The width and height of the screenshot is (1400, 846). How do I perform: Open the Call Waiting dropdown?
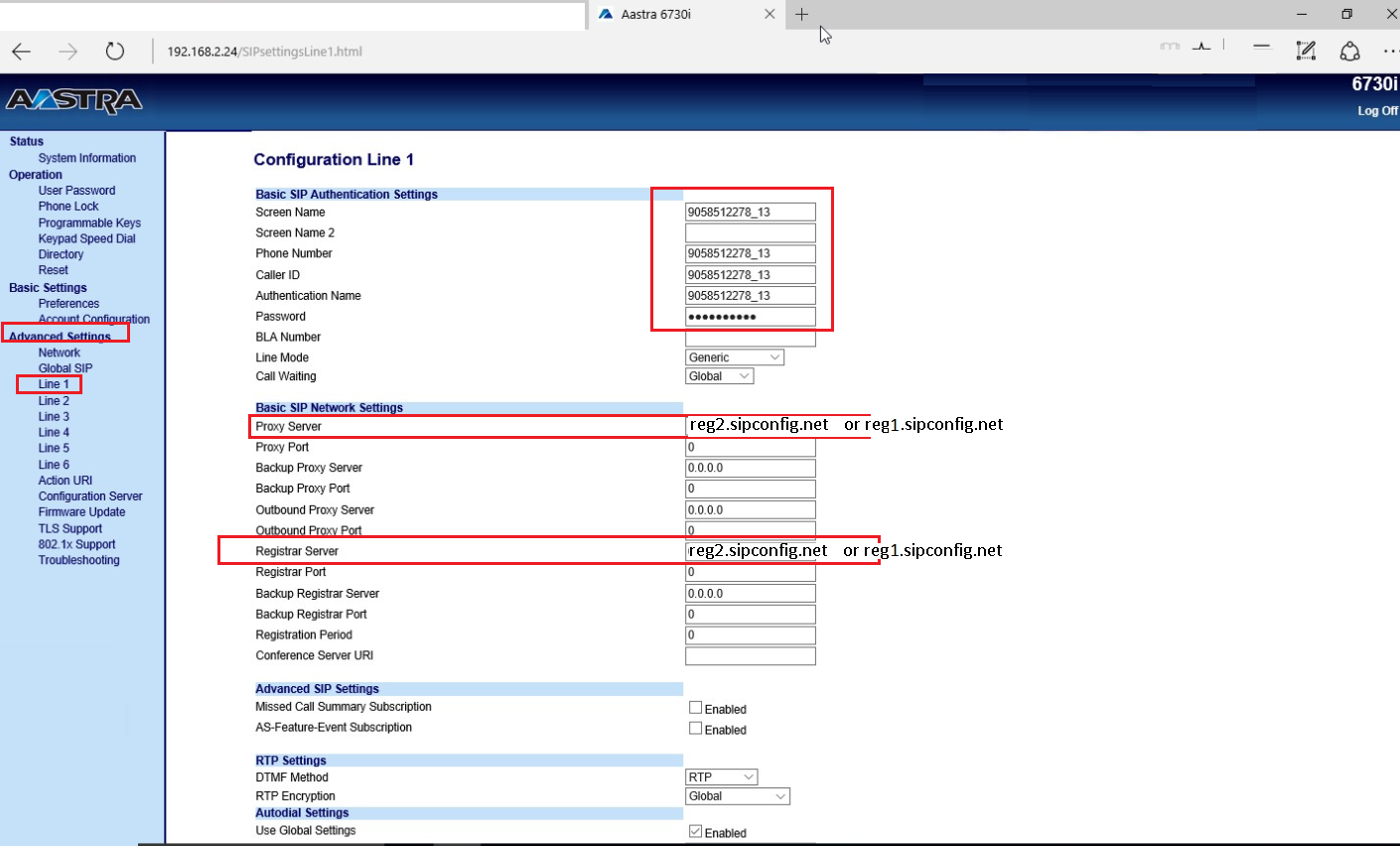[x=720, y=376]
